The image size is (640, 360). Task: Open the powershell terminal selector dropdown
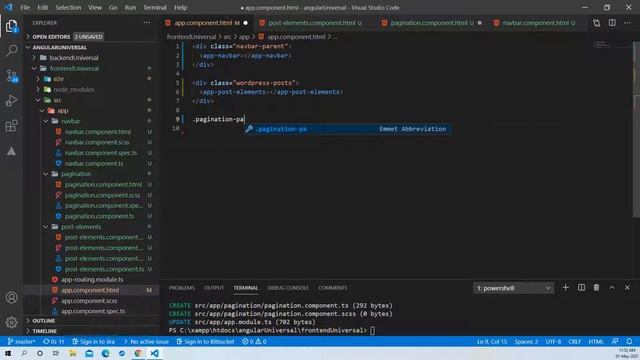click(513, 288)
